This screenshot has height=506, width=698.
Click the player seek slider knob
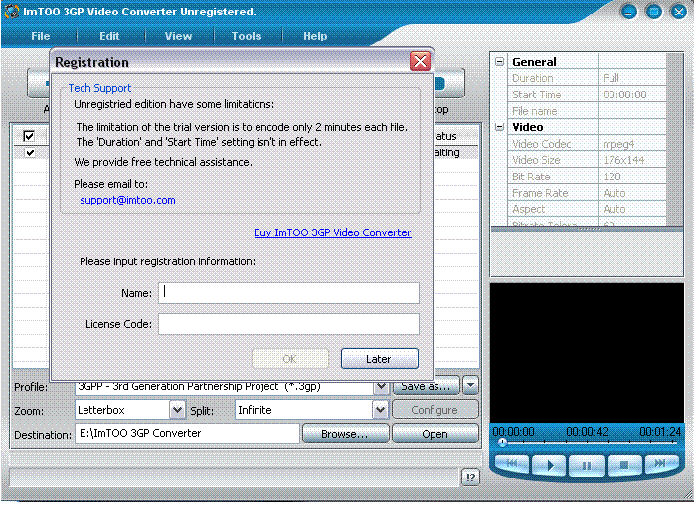[502, 442]
